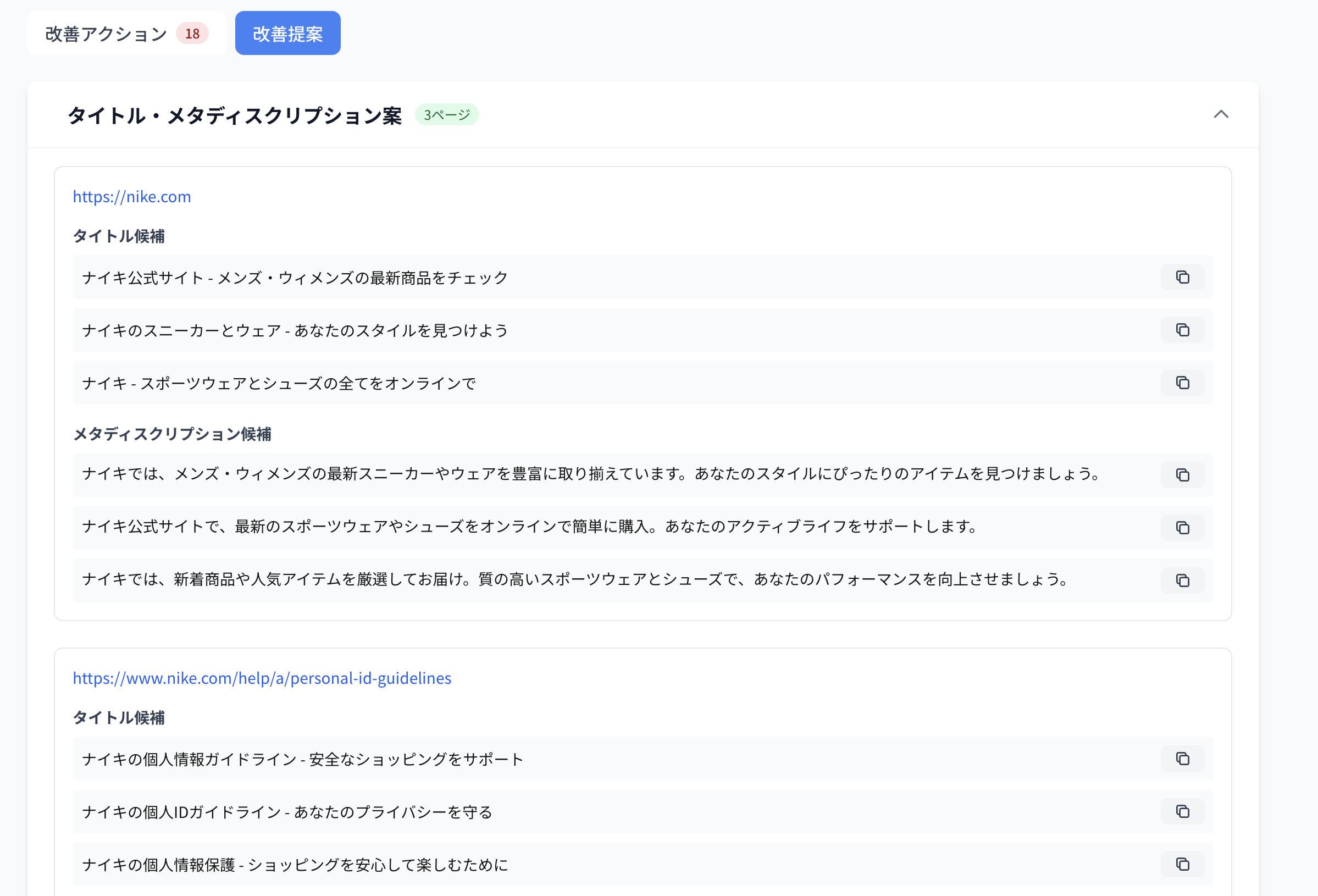Copy the first title suggestion for nike.com
1318x896 pixels.
(x=1182, y=277)
